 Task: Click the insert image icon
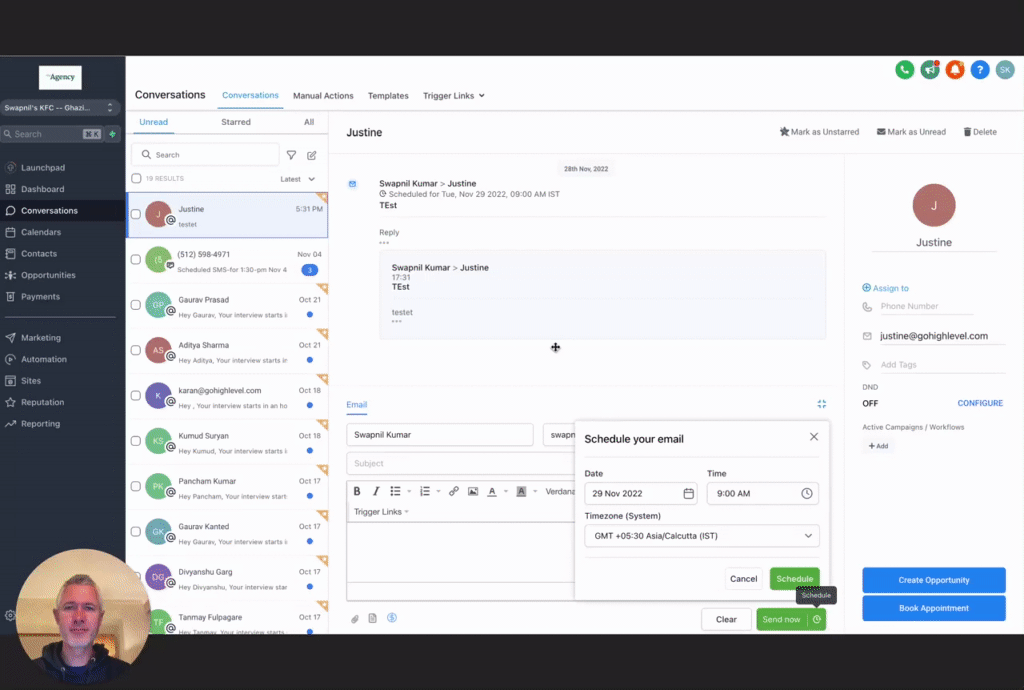(473, 492)
